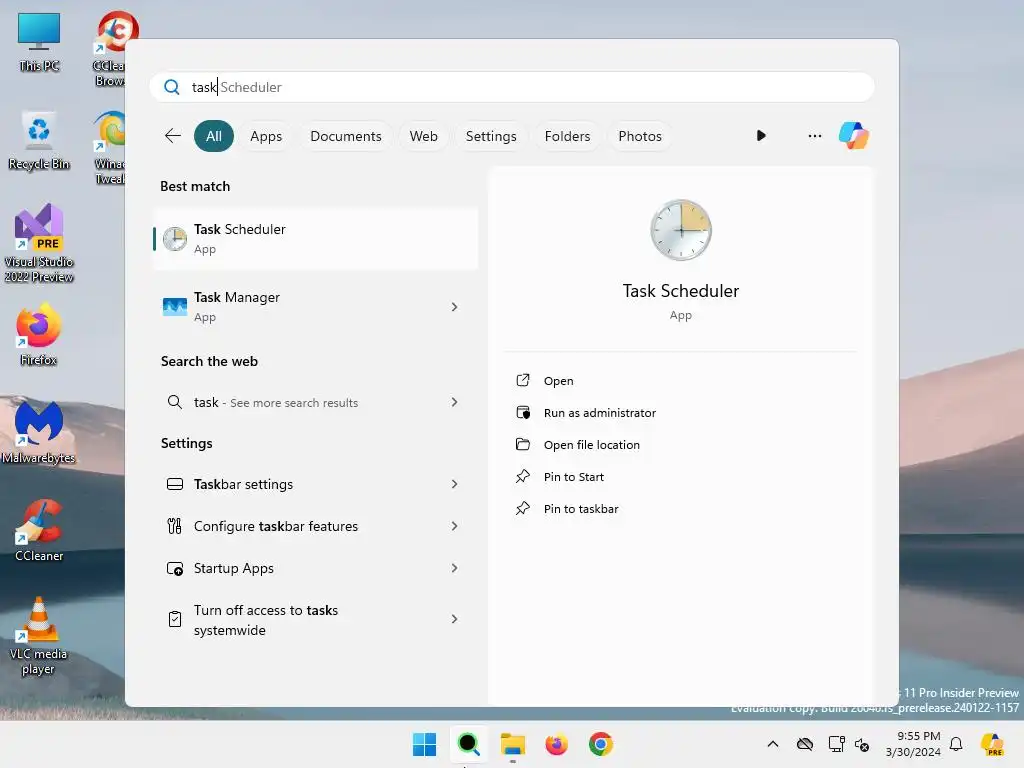Switch to the Folders filter tab
1024x768 pixels.
pyautogui.click(x=567, y=136)
